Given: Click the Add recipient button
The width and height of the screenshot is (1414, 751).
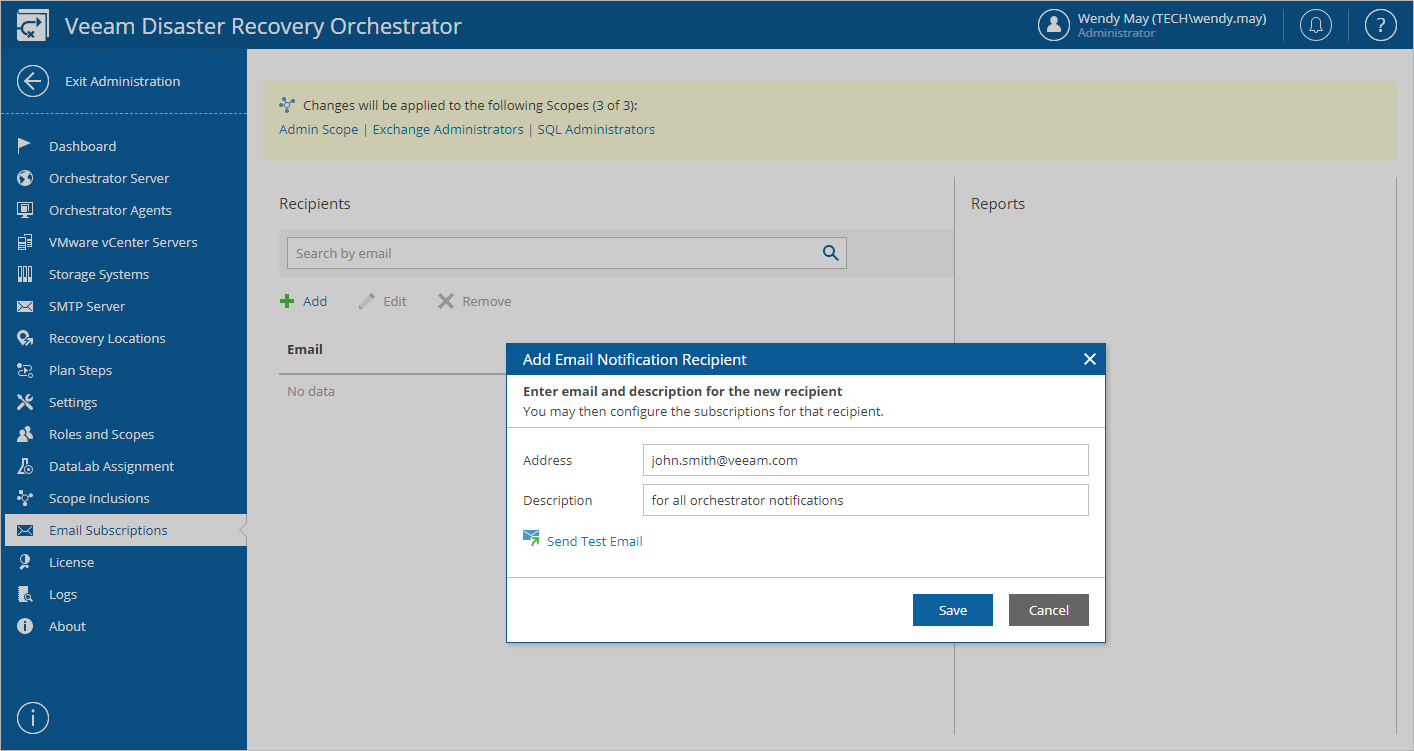Looking at the screenshot, I should tap(304, 301).
